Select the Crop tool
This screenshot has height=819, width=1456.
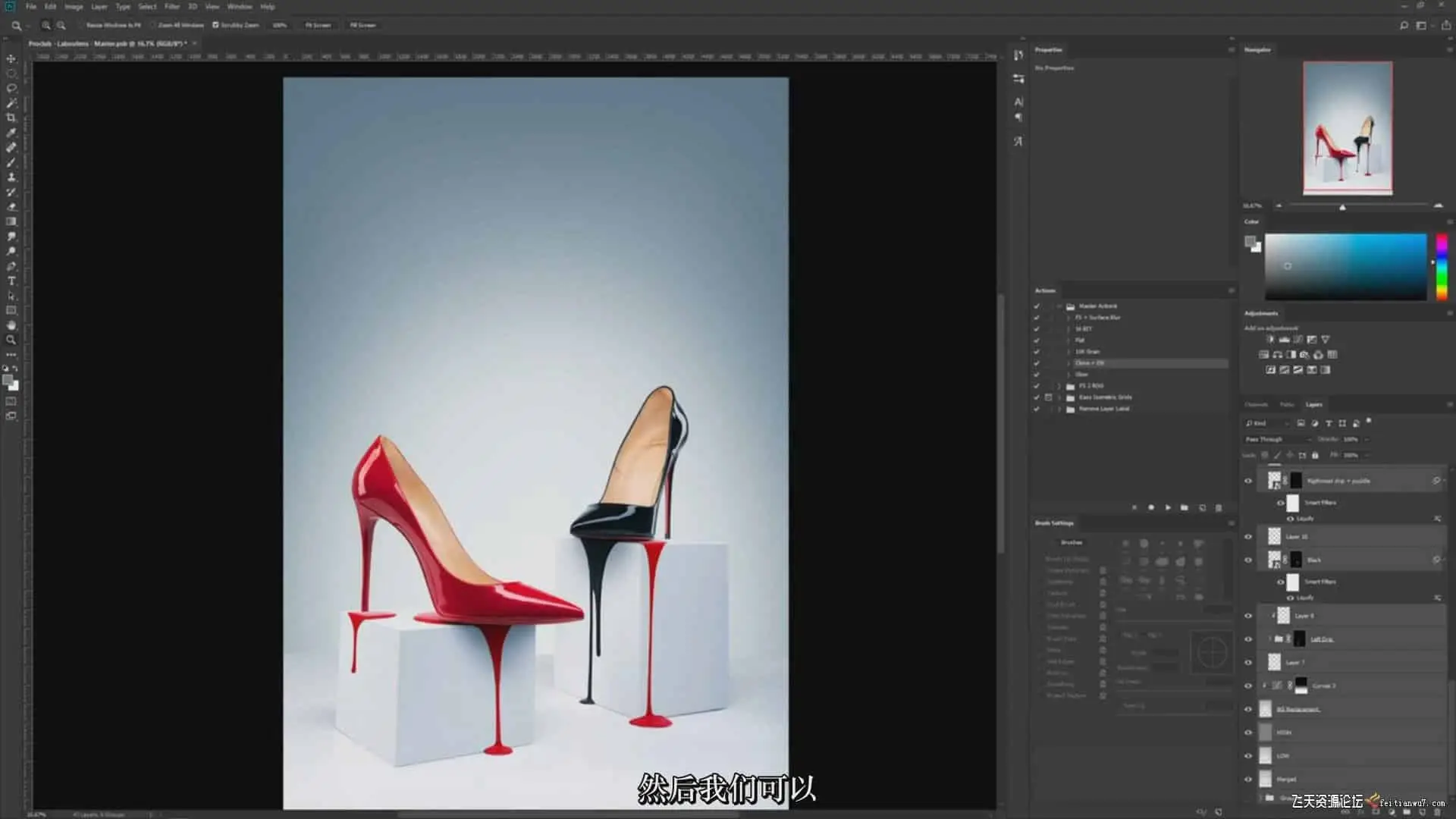(11, 118)
